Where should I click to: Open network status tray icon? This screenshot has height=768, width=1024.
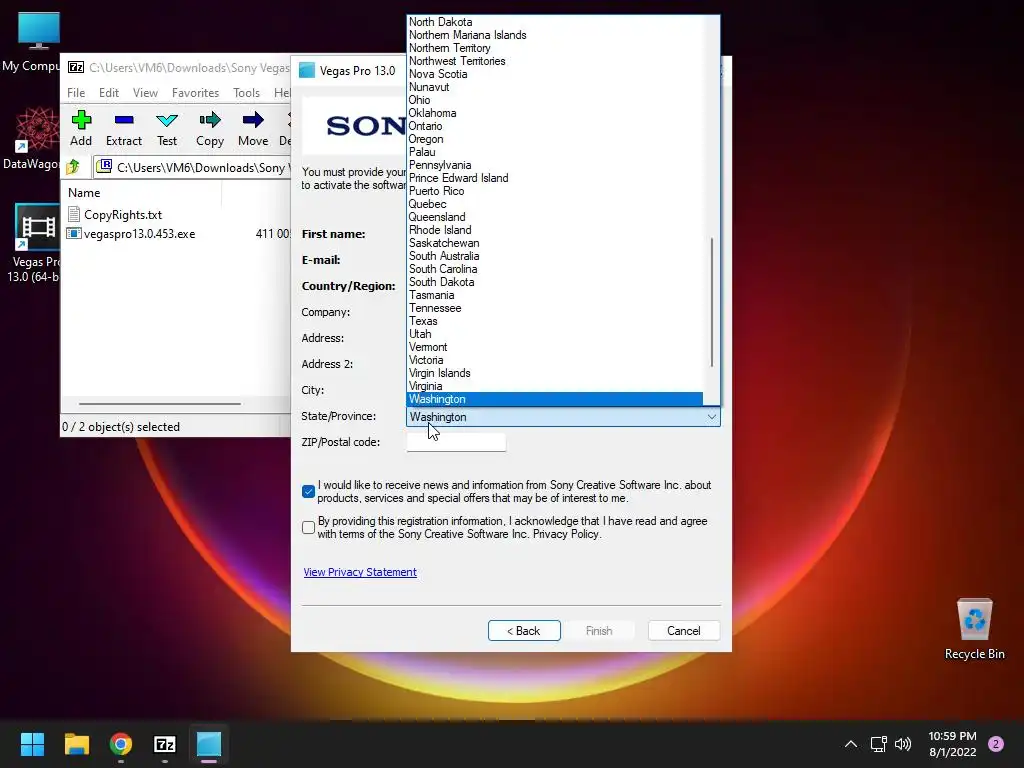[x=878, y=744]
